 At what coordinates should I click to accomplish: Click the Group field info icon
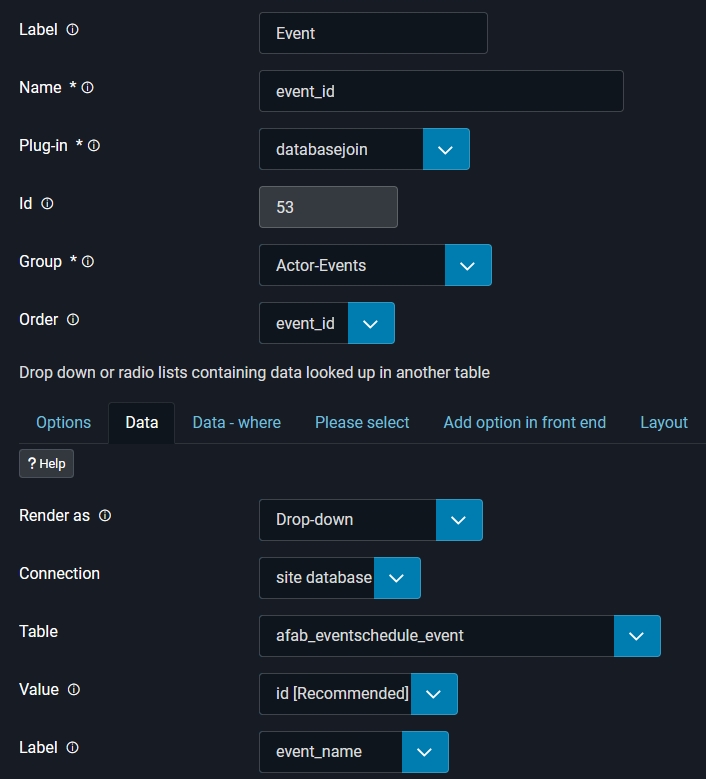click(x=88, y=262)
